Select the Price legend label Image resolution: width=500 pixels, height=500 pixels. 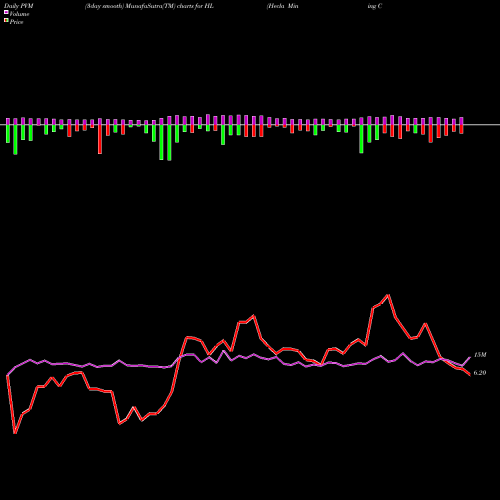16,22
